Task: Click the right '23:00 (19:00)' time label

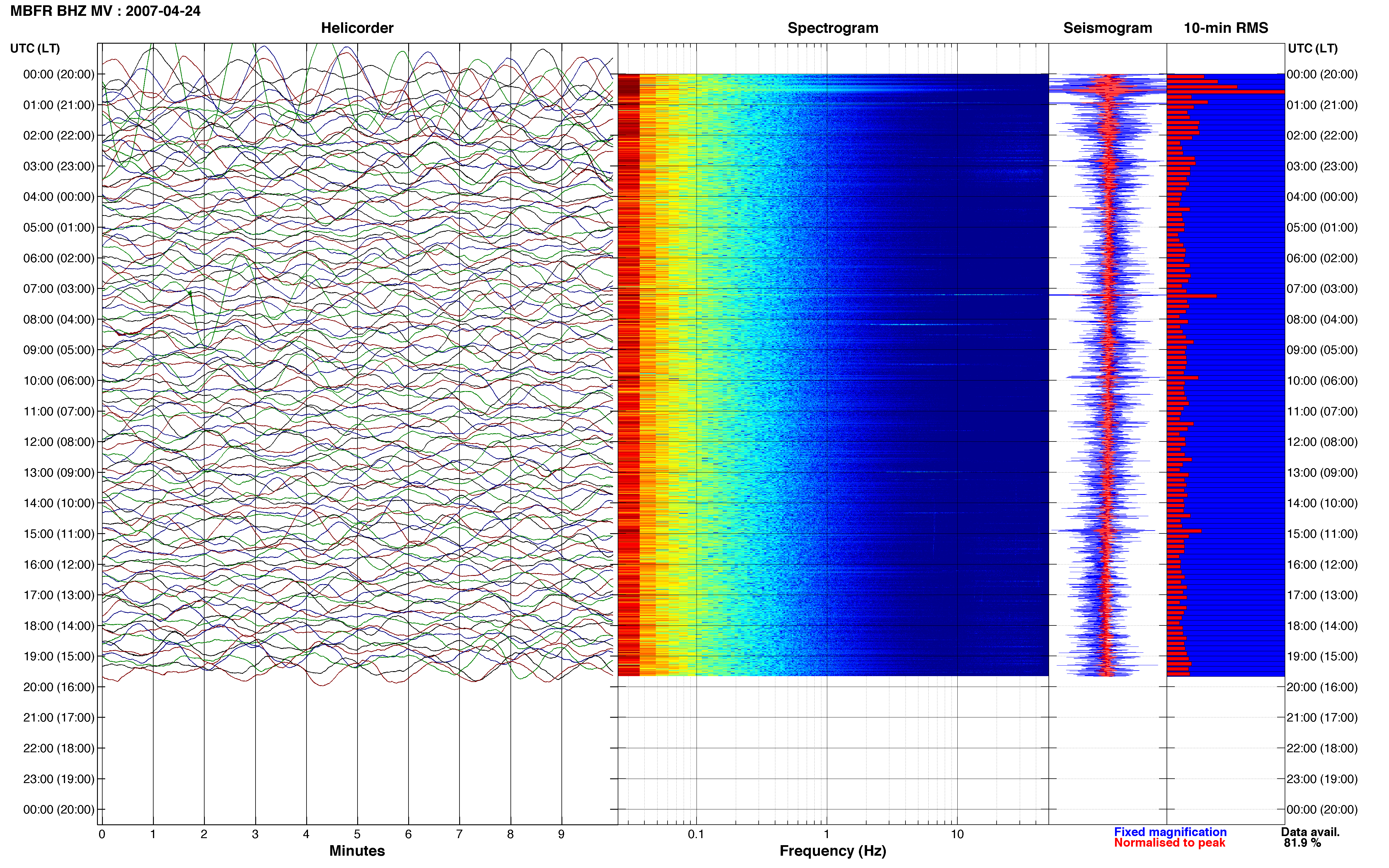Action: [1322, 779]
